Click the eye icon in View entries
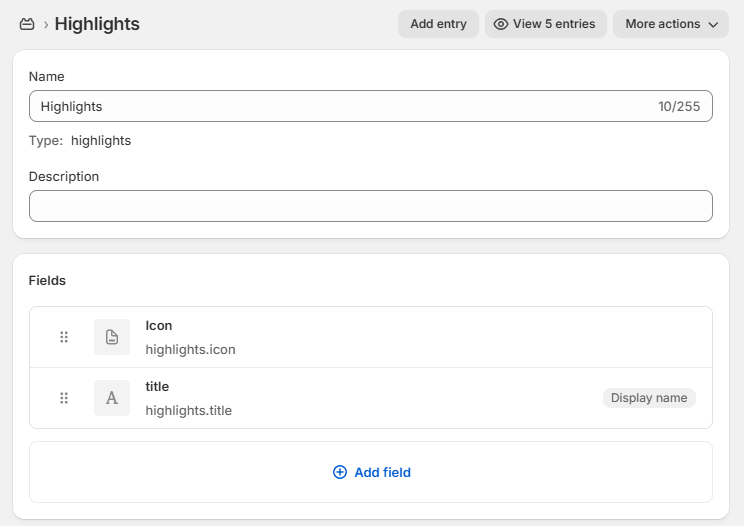 (x=501, y=24)
